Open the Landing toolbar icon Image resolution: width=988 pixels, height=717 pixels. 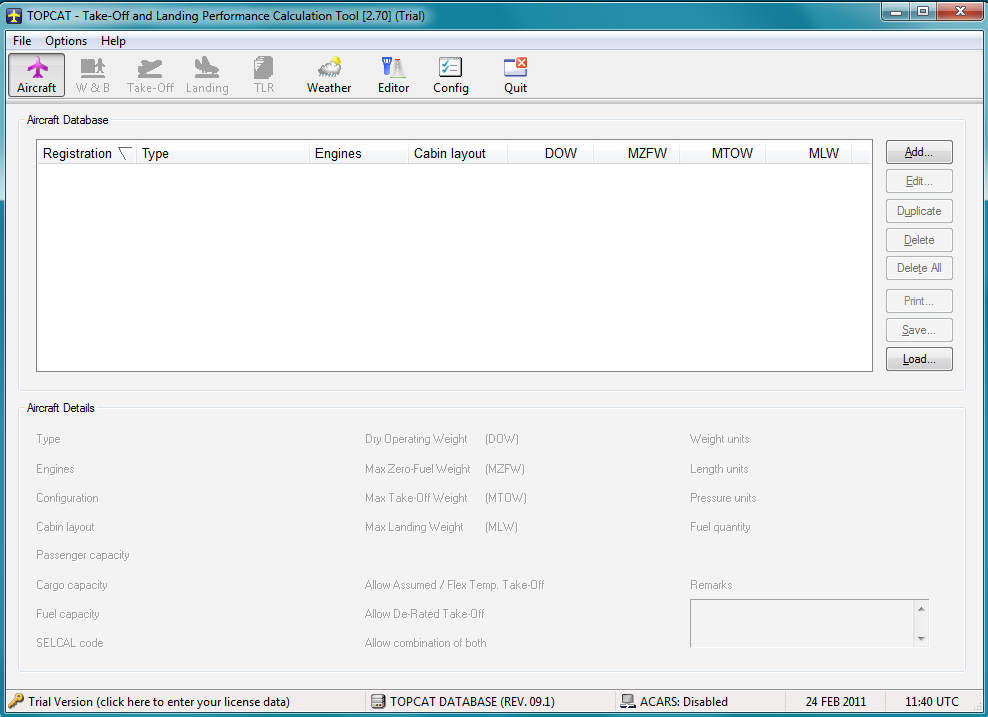207,75
